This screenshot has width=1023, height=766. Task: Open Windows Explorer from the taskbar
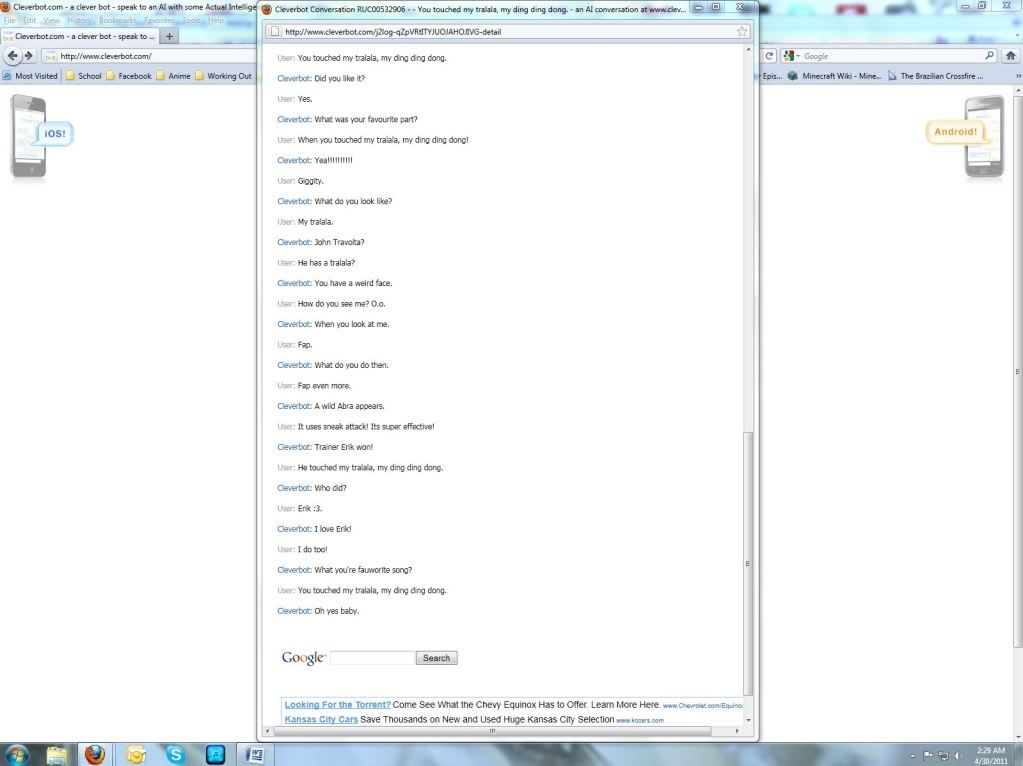point(57,754)
